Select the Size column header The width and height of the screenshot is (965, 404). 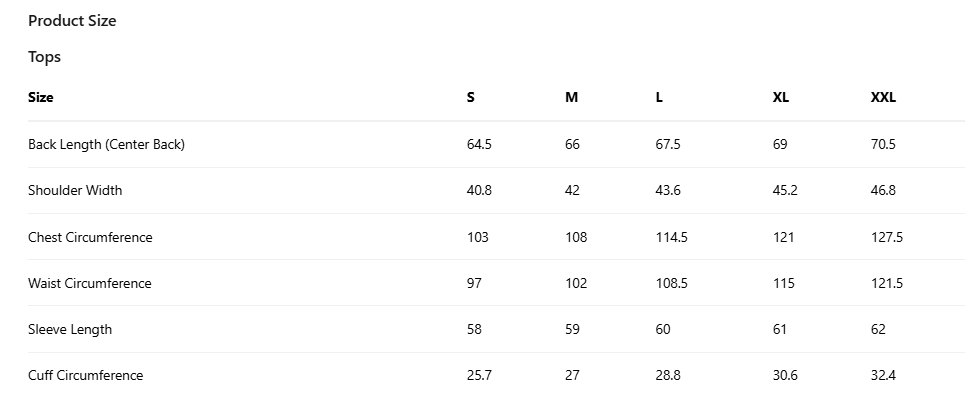click(x=41, y=97)
